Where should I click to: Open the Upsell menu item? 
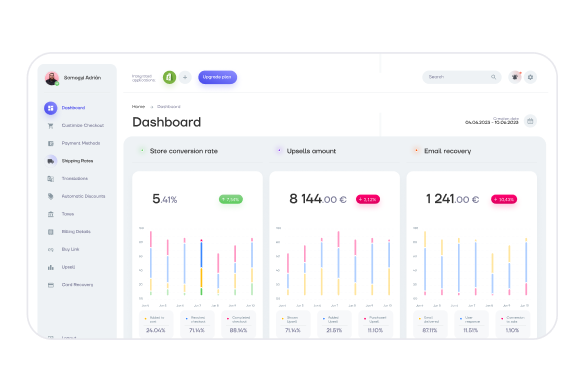click(x=68, y=267)
